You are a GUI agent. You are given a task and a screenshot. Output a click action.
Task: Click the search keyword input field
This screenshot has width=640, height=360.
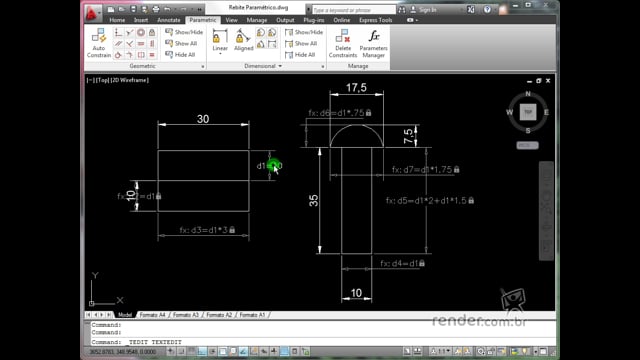(x=353, y=9)
